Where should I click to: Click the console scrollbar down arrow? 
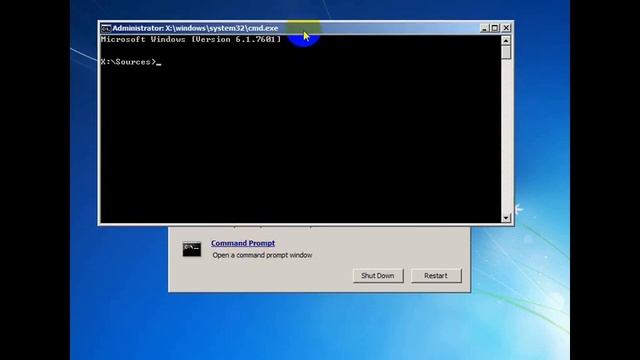(506, 218)
